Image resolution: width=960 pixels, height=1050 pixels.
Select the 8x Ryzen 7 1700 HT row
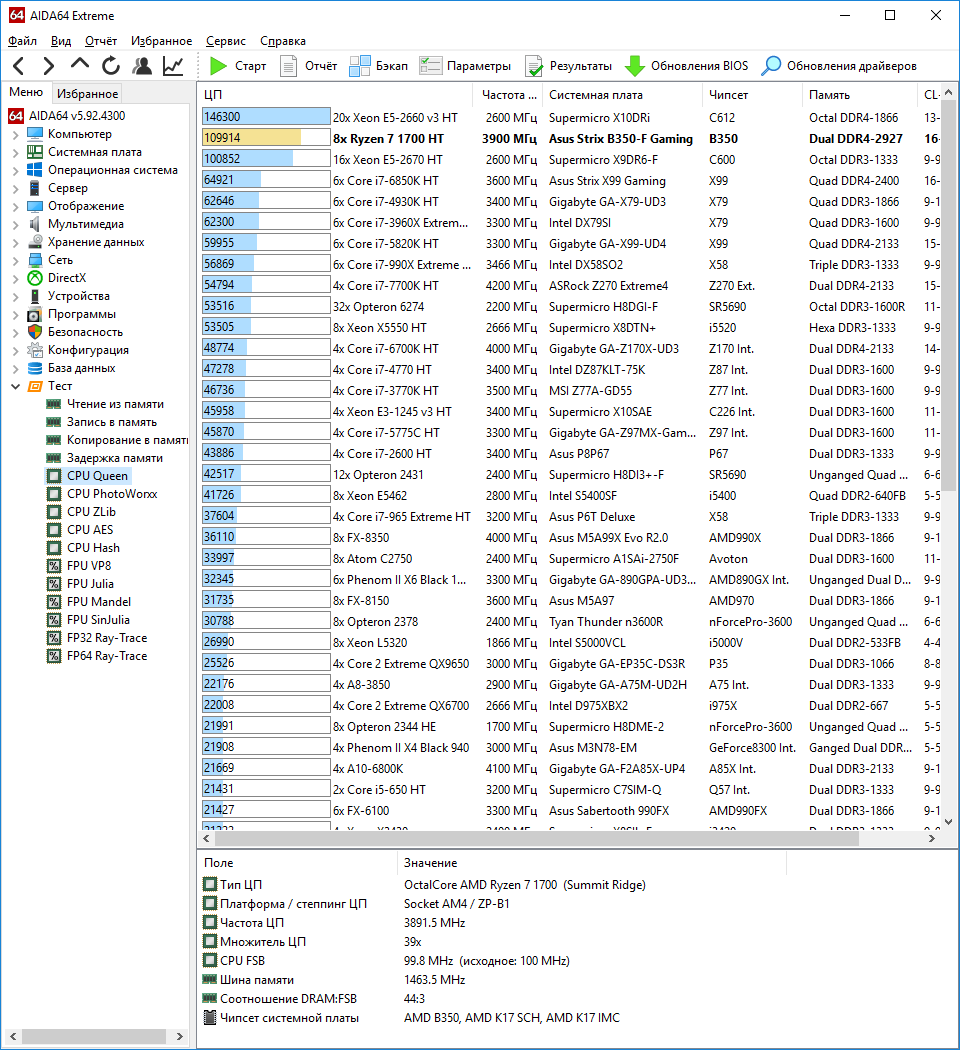(x=569, y=139)
